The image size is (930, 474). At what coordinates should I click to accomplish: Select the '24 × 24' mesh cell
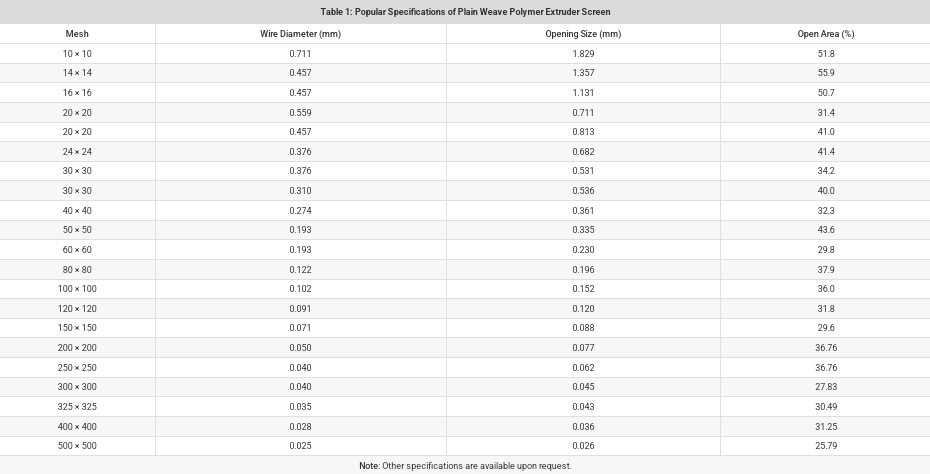click(x=77, y=152)
